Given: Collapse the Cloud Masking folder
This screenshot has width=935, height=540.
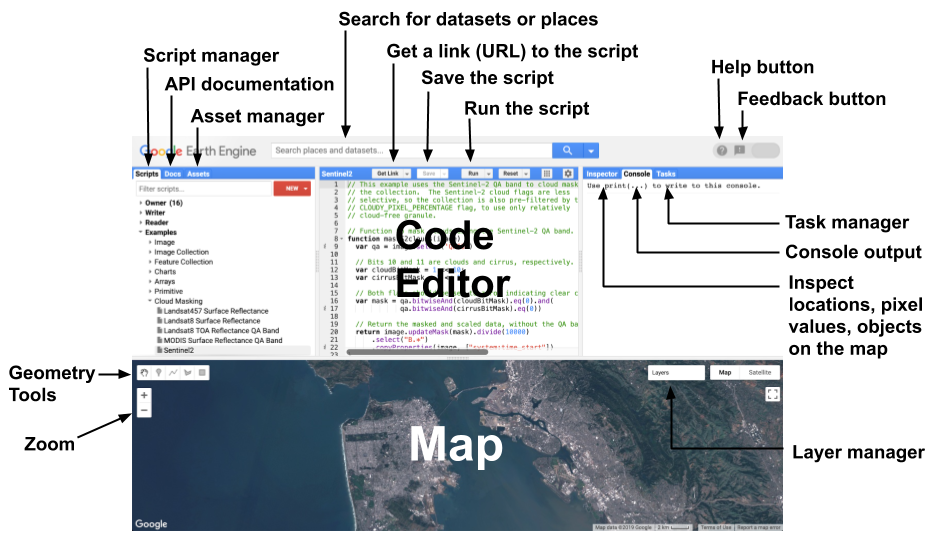Looking at the screenshot, I should coord(151,301).
